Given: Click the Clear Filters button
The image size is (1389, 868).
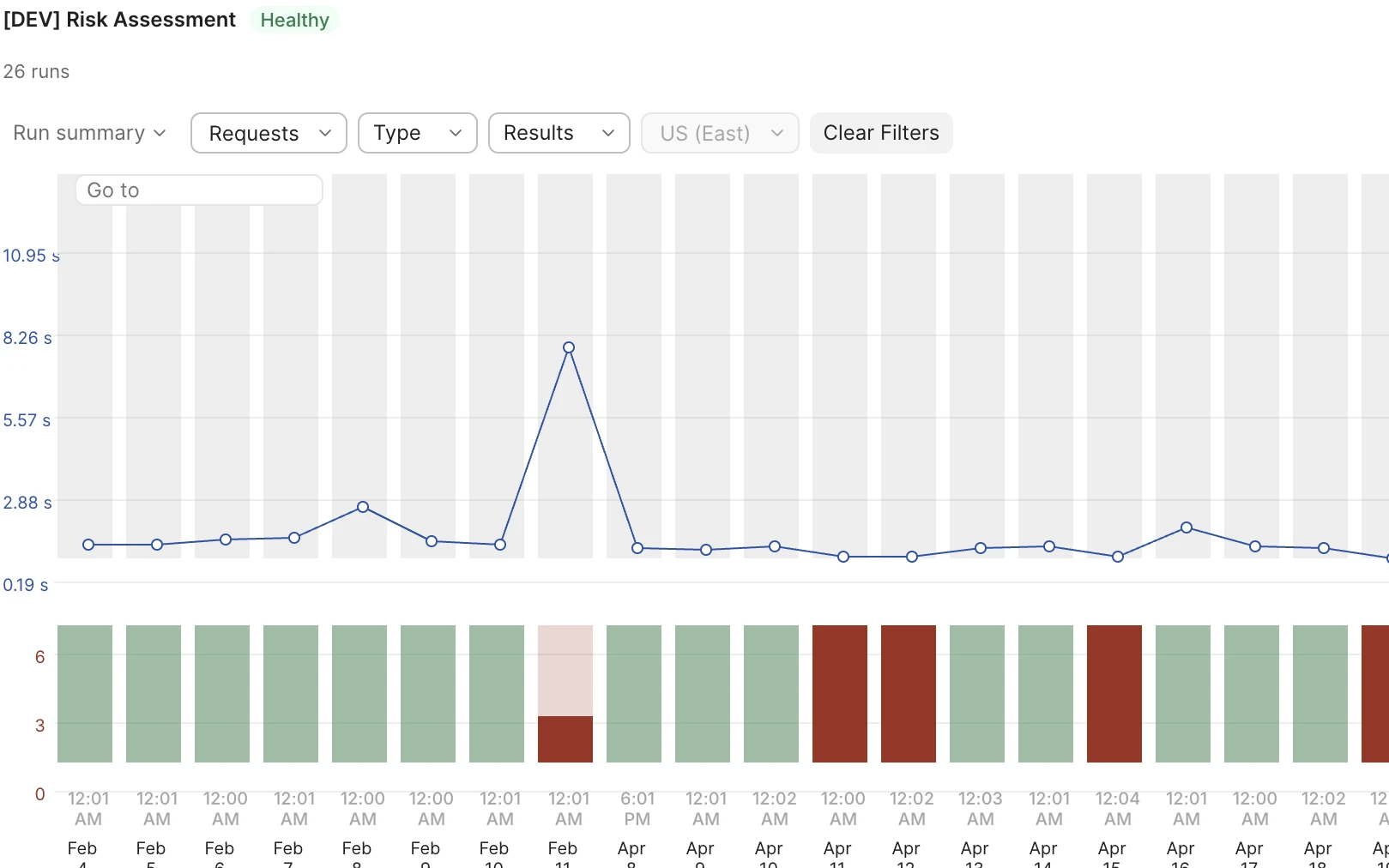Looking at the screenshot, I should (881, 133).
